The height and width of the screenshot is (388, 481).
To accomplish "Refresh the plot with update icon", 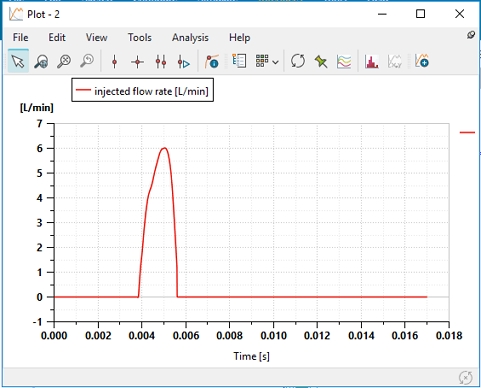I will (298, 61).
